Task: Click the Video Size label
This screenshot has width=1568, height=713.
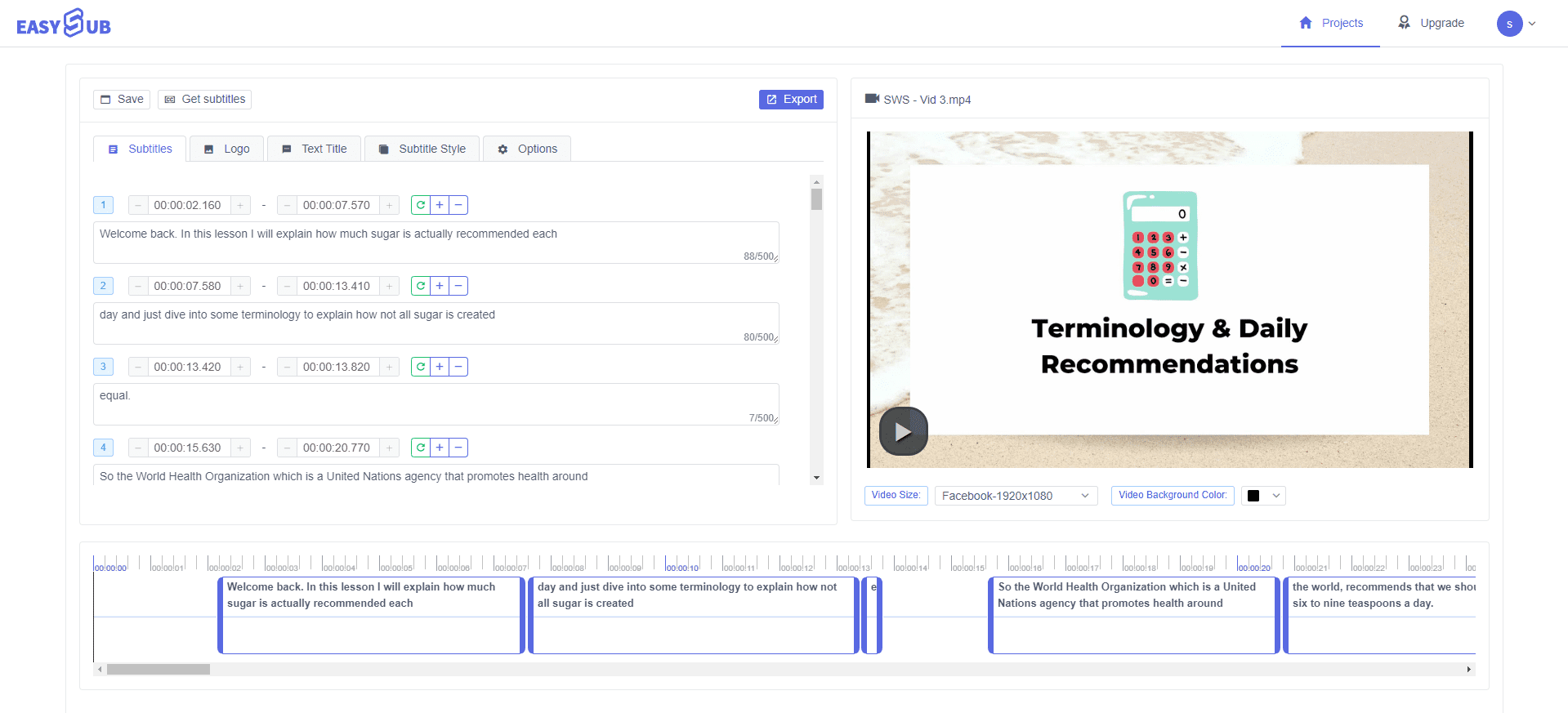Action: coord(896,495)
